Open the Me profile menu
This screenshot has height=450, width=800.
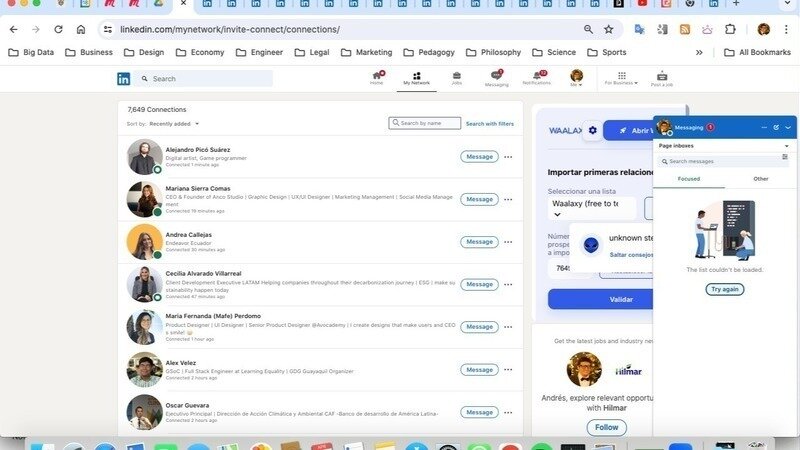click(x=577, y=78)
